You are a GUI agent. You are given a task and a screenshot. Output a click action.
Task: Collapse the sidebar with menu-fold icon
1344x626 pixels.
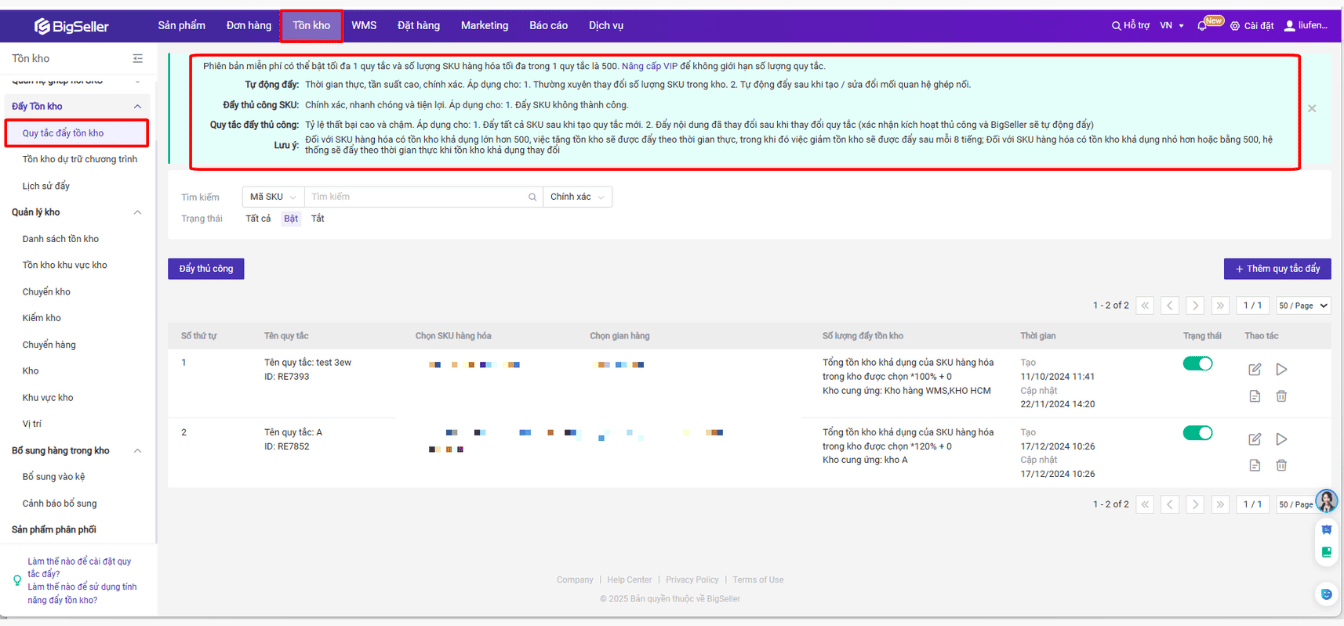[138, 59]
